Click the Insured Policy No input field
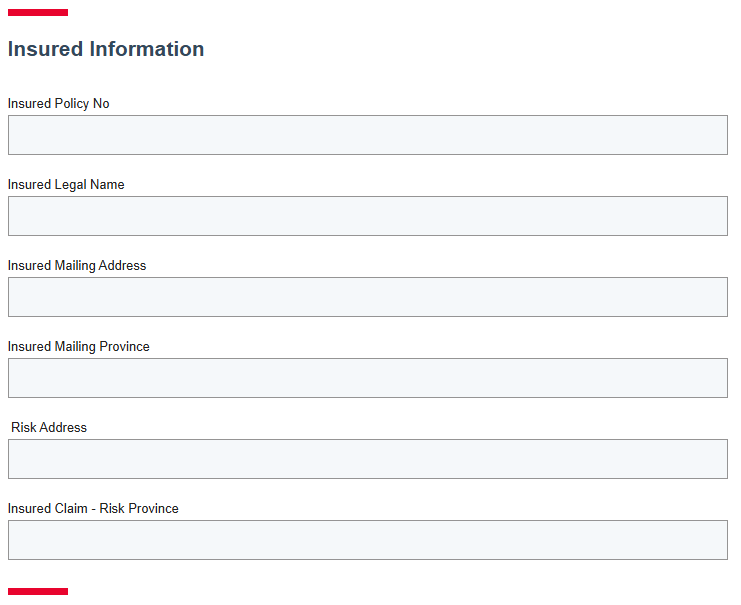 (x=367, y=135)
